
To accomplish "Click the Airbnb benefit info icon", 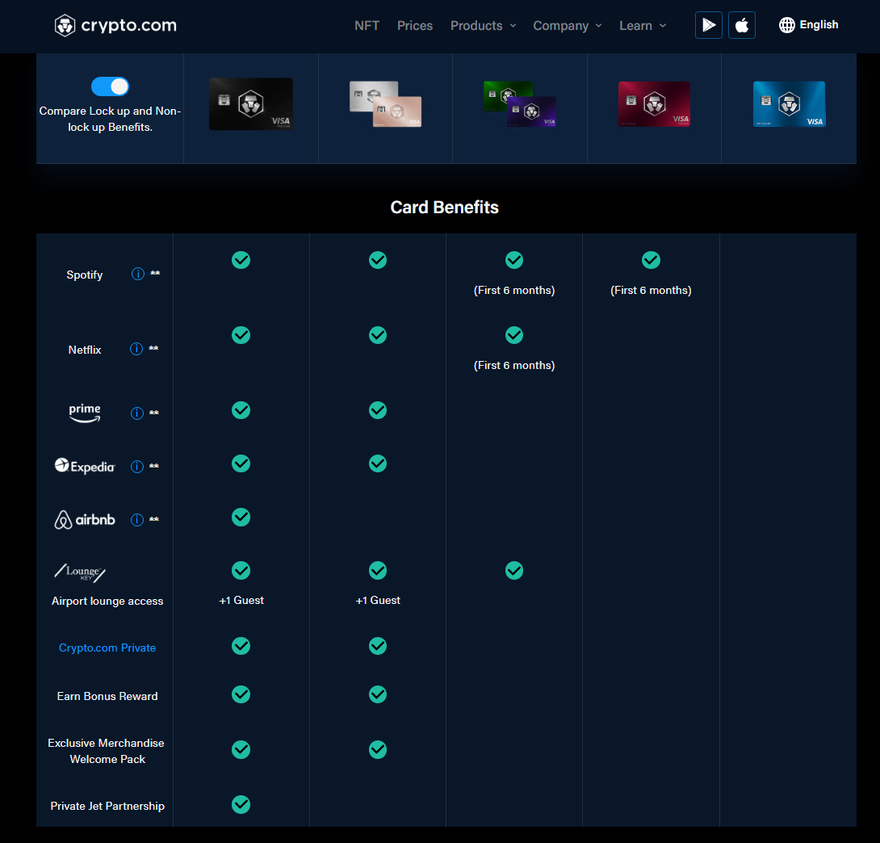I will [136, 519].
